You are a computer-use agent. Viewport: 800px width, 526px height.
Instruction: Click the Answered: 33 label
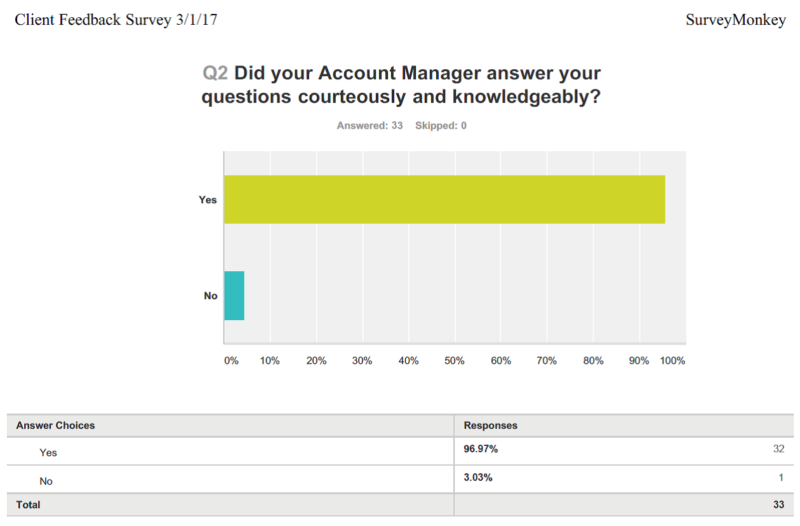tap(369, 126)
